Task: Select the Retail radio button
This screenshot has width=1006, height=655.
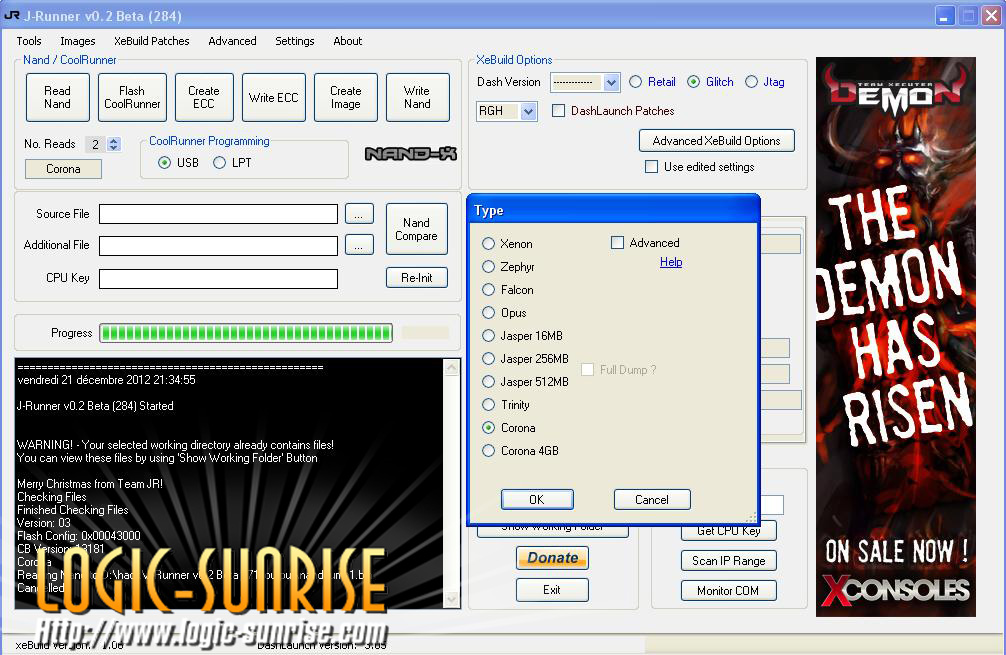Action: pyautogui.click(x=635, y=82)
